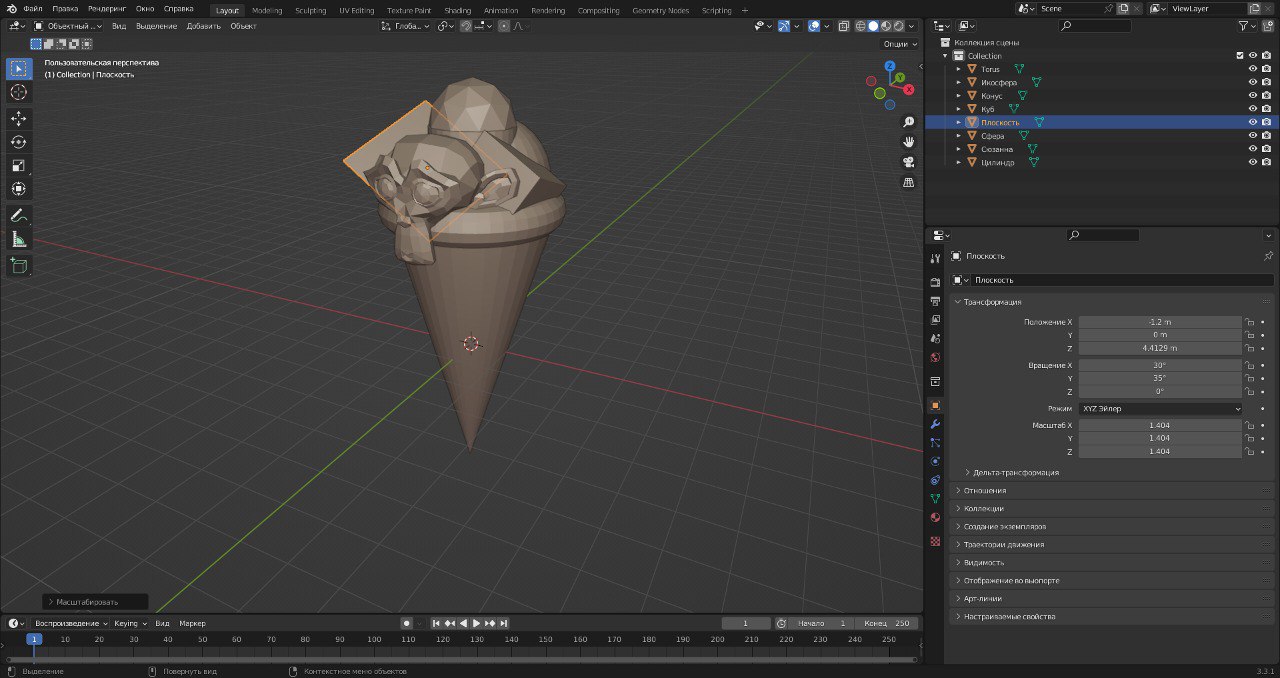1280x678 pixels.
Task: Select the Add Cube tool
Action: click(x=19, y=266)
